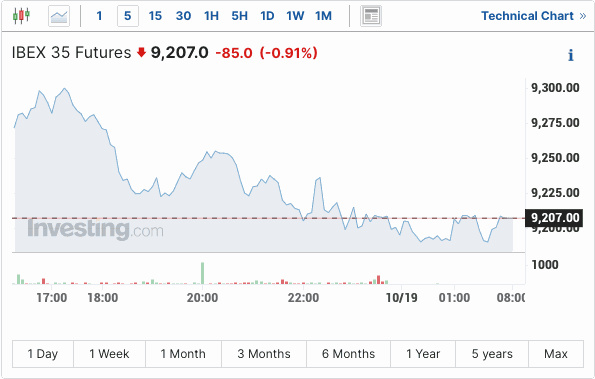Select the 5H interval

[239, 16]
